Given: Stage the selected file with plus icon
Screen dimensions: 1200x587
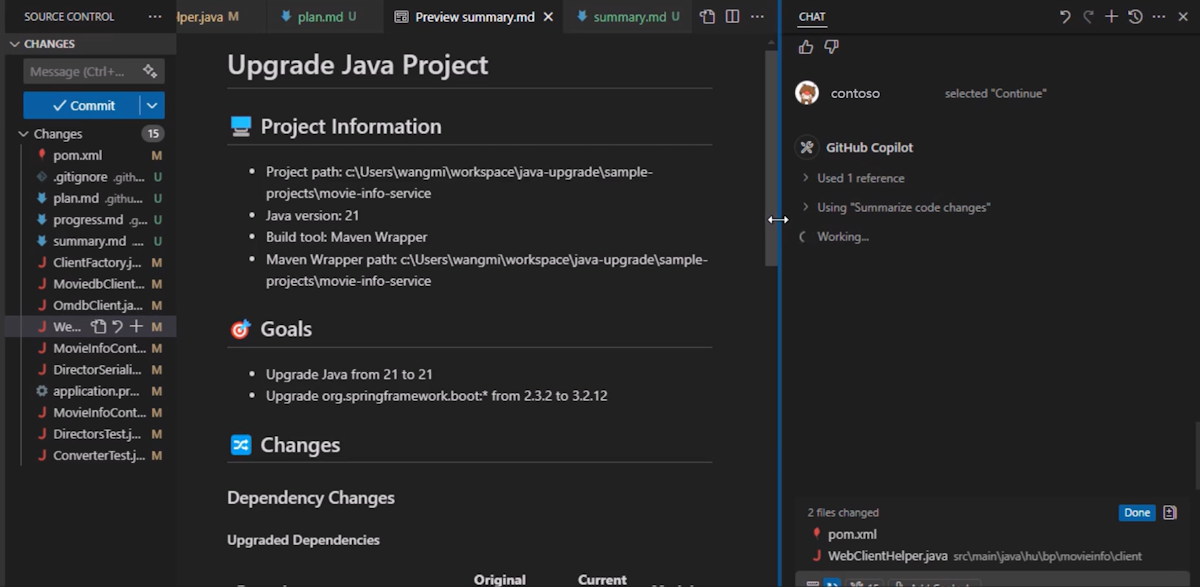Looking at the screenshot, I should (x=136, y=327).
